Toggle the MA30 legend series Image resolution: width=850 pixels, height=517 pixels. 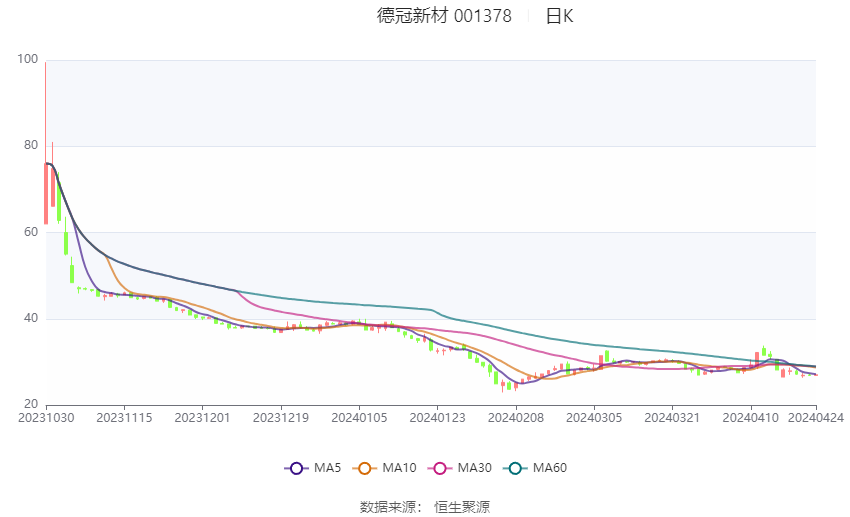click(460, 468)
